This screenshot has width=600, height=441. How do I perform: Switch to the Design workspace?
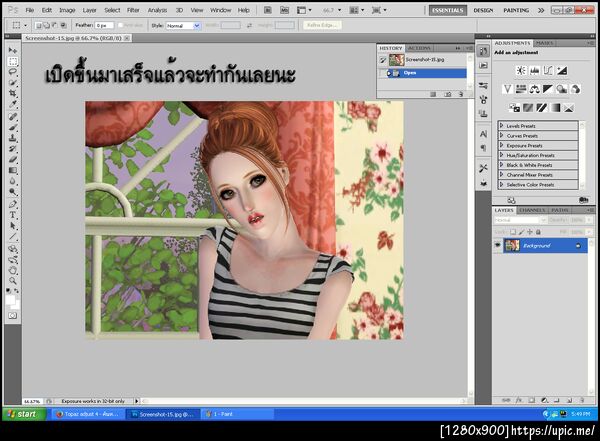click(x=483, y=10)
